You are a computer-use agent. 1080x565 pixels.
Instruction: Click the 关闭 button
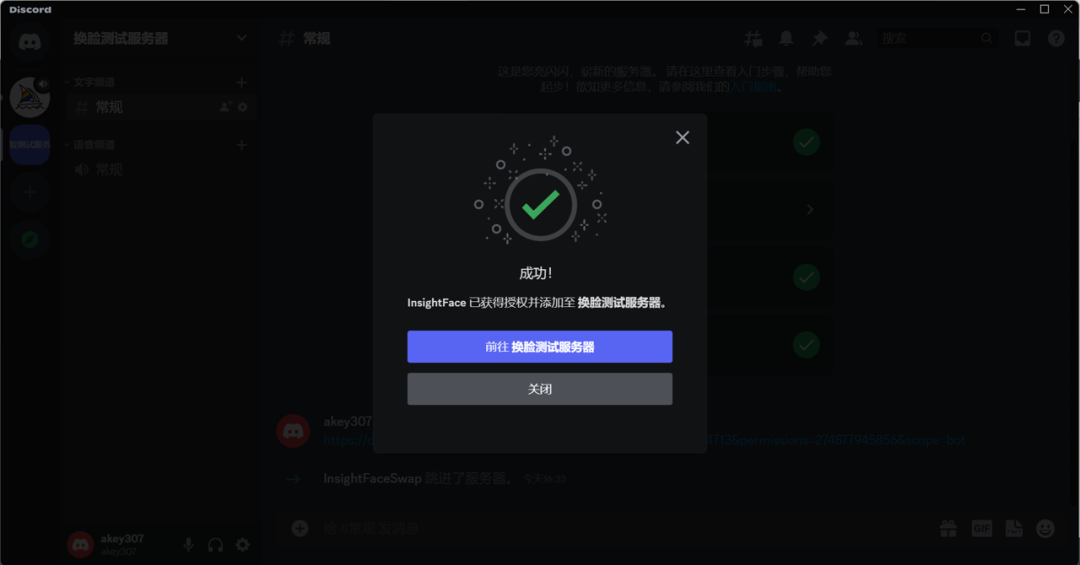tap(539, 389)
